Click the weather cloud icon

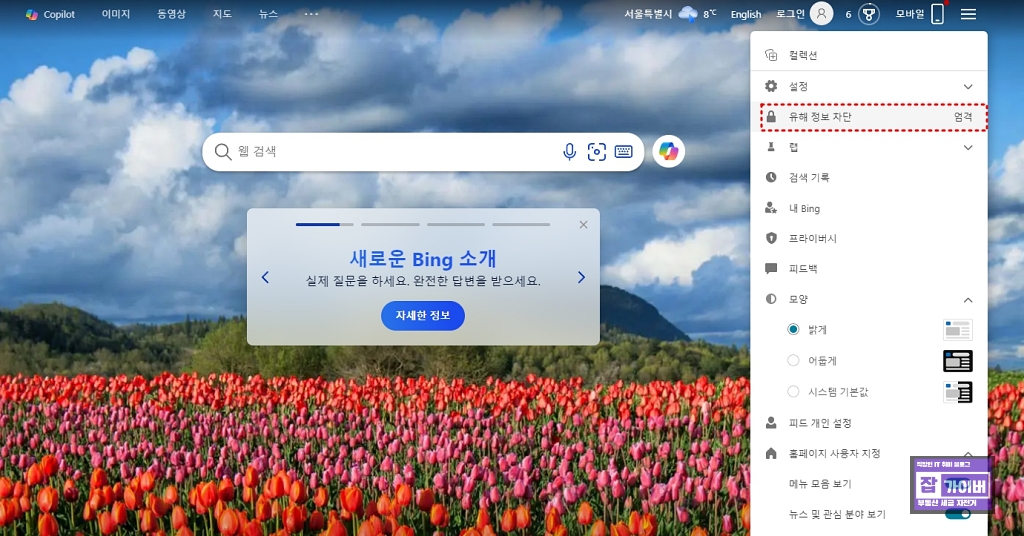point(688,13)
